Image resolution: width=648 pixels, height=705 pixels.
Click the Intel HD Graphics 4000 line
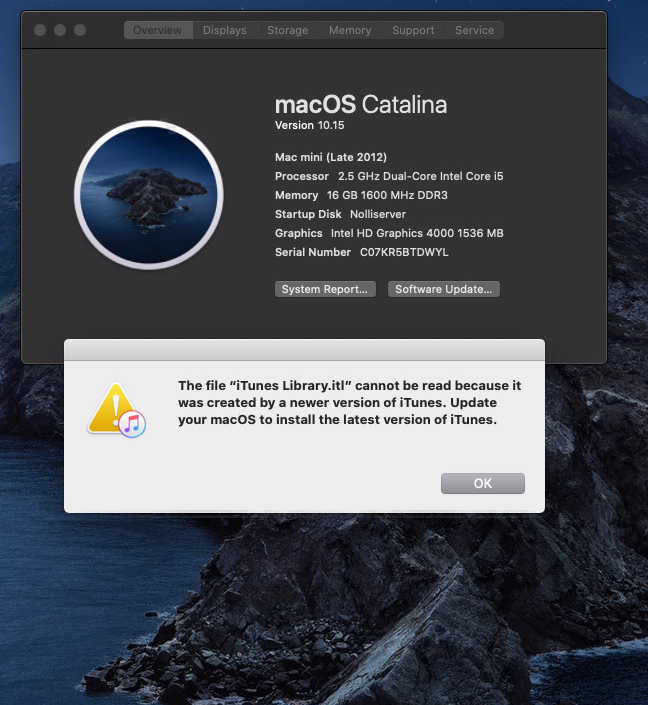[389, 233]
